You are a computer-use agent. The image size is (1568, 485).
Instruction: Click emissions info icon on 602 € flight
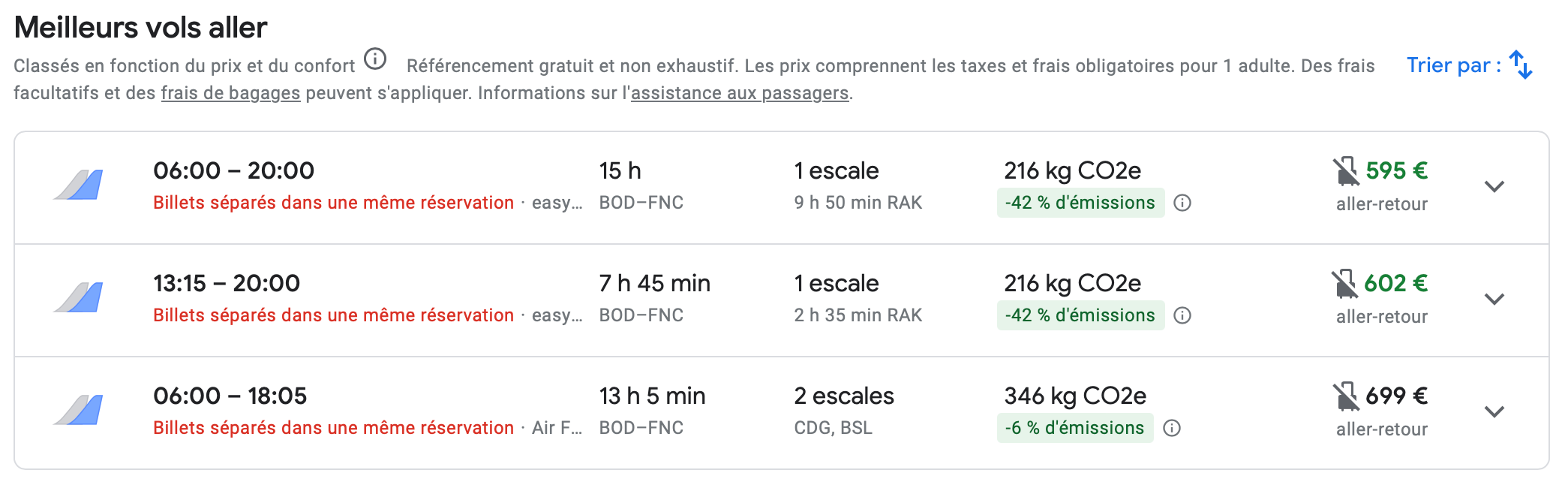pos(1182,315)
